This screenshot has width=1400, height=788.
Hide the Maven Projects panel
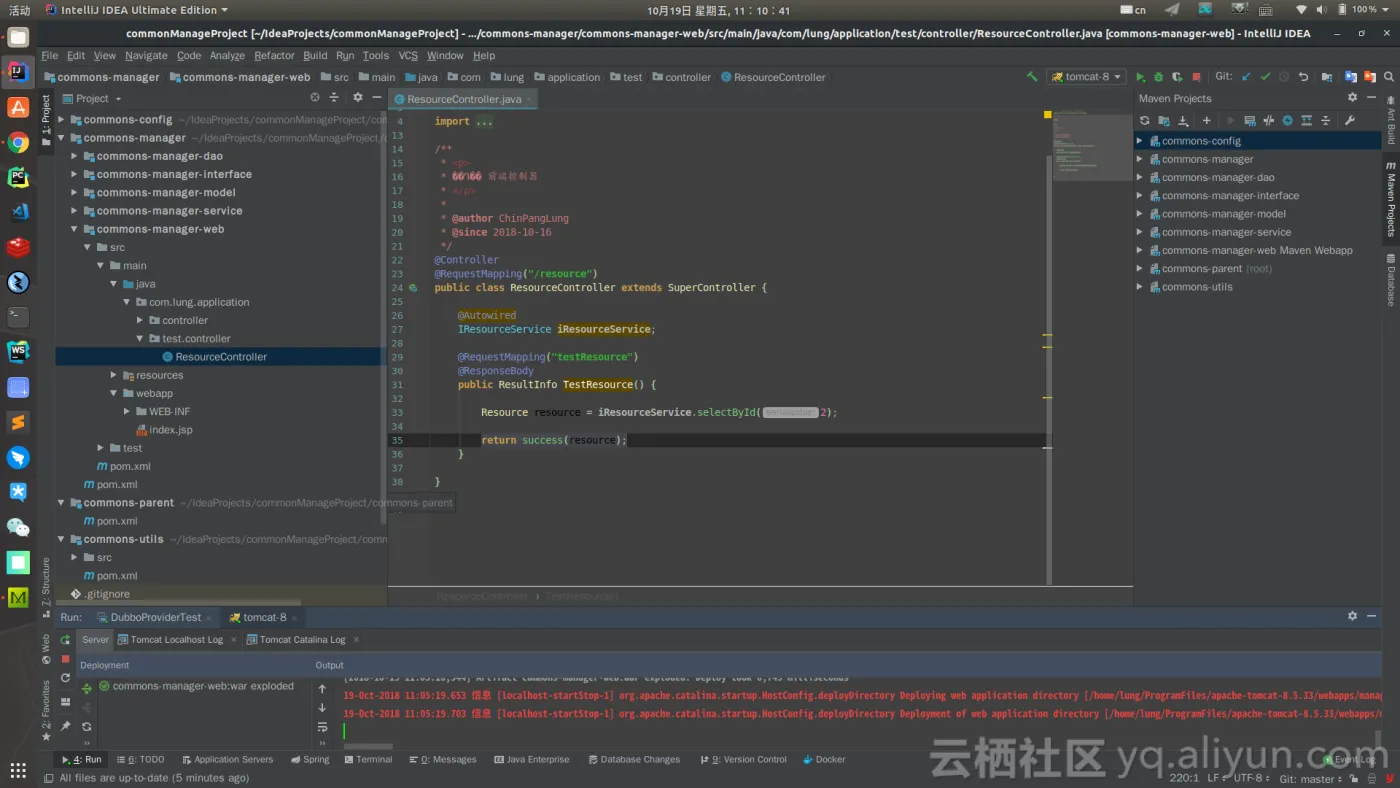pyautogui.click(x=1370, y=98)
